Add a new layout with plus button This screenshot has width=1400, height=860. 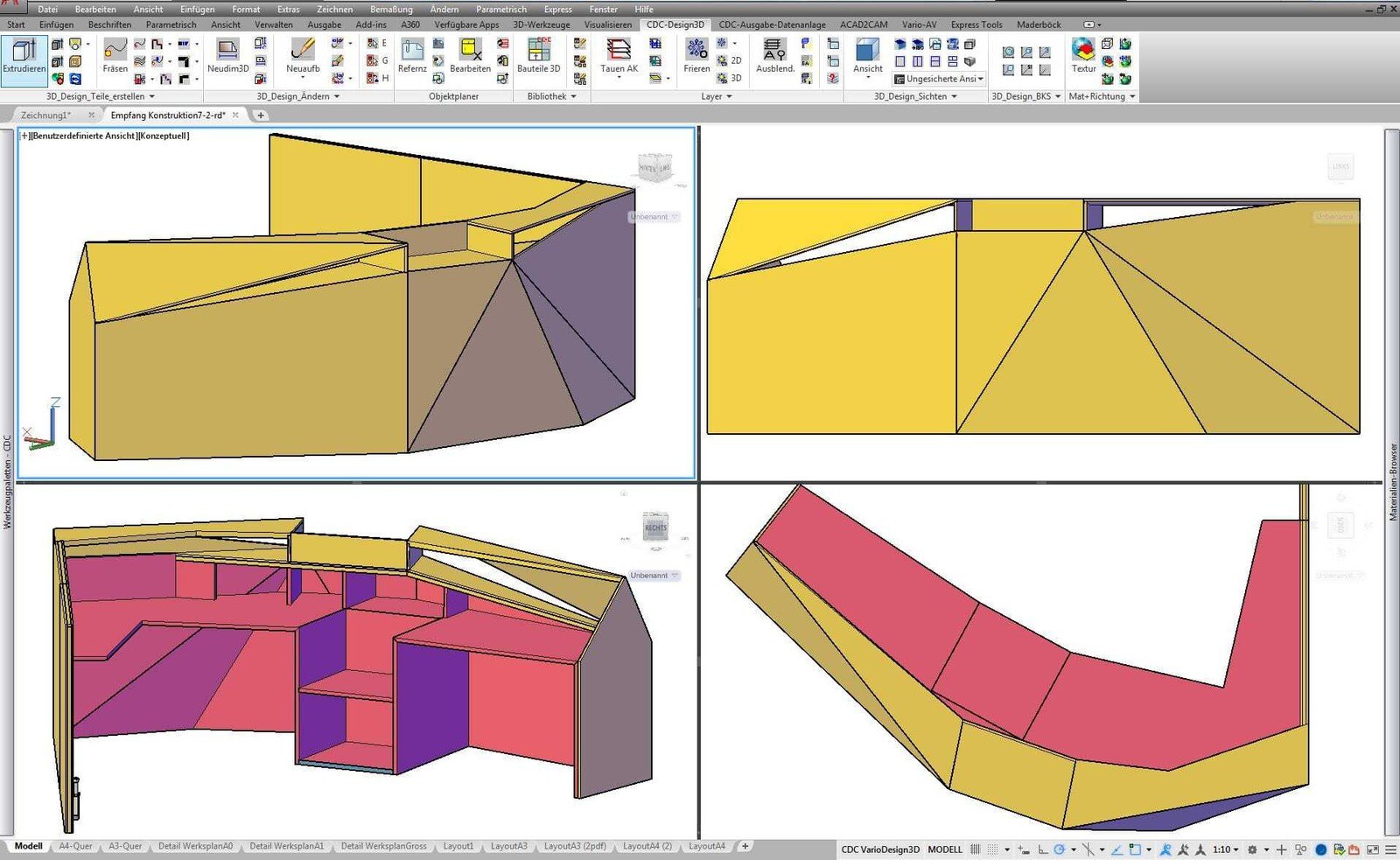[745, 846]
